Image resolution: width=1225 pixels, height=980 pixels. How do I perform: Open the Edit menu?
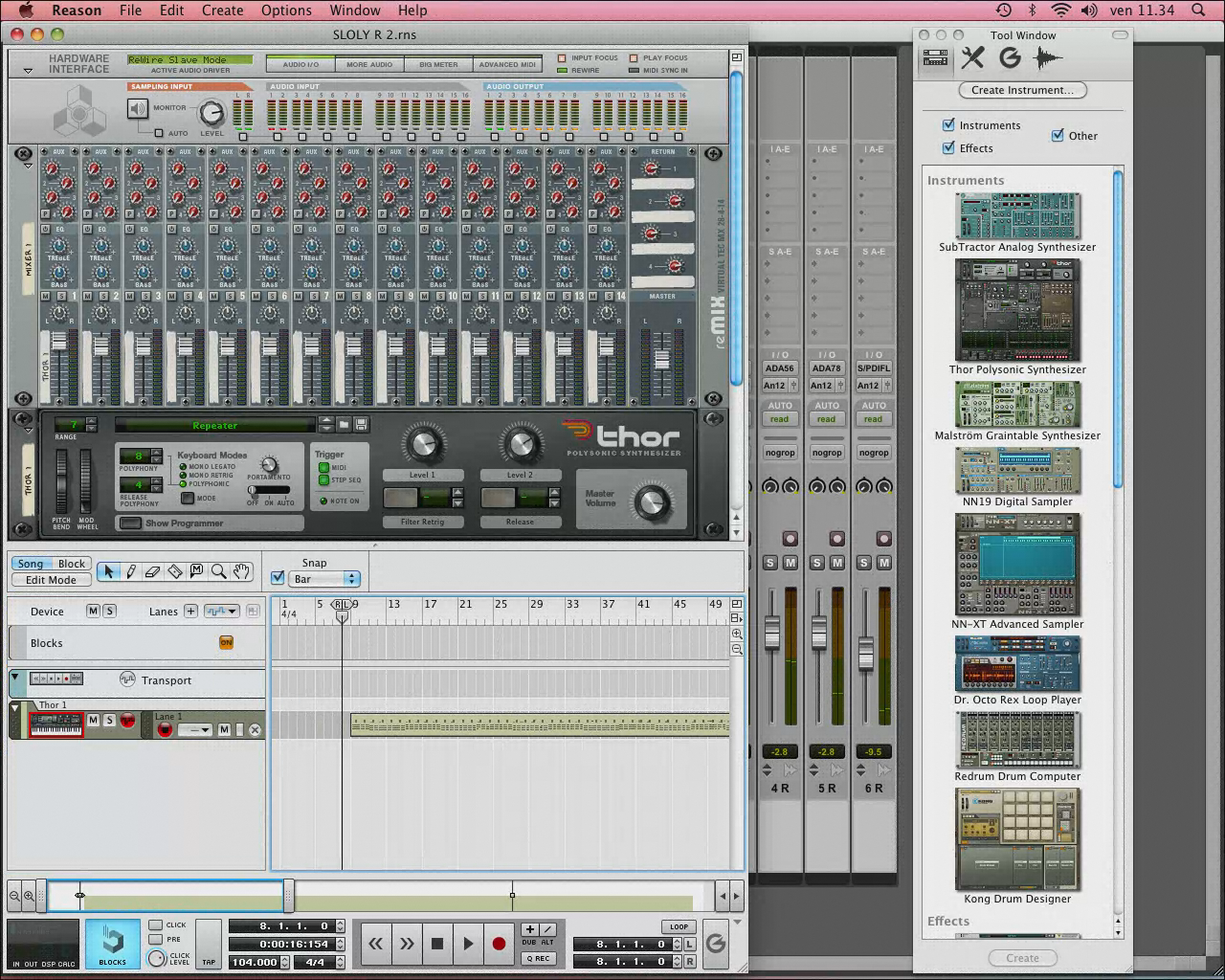[171, 11]
